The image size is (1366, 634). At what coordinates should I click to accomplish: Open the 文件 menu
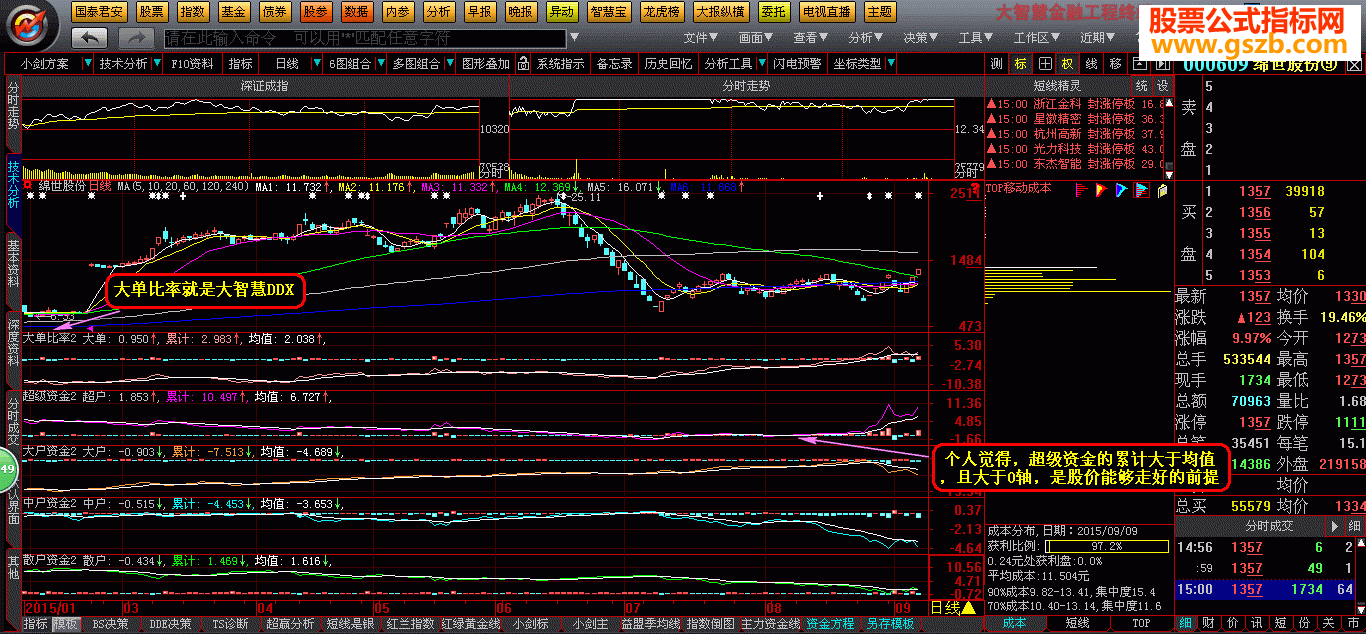pyautogui.click(x=701, y=38)
